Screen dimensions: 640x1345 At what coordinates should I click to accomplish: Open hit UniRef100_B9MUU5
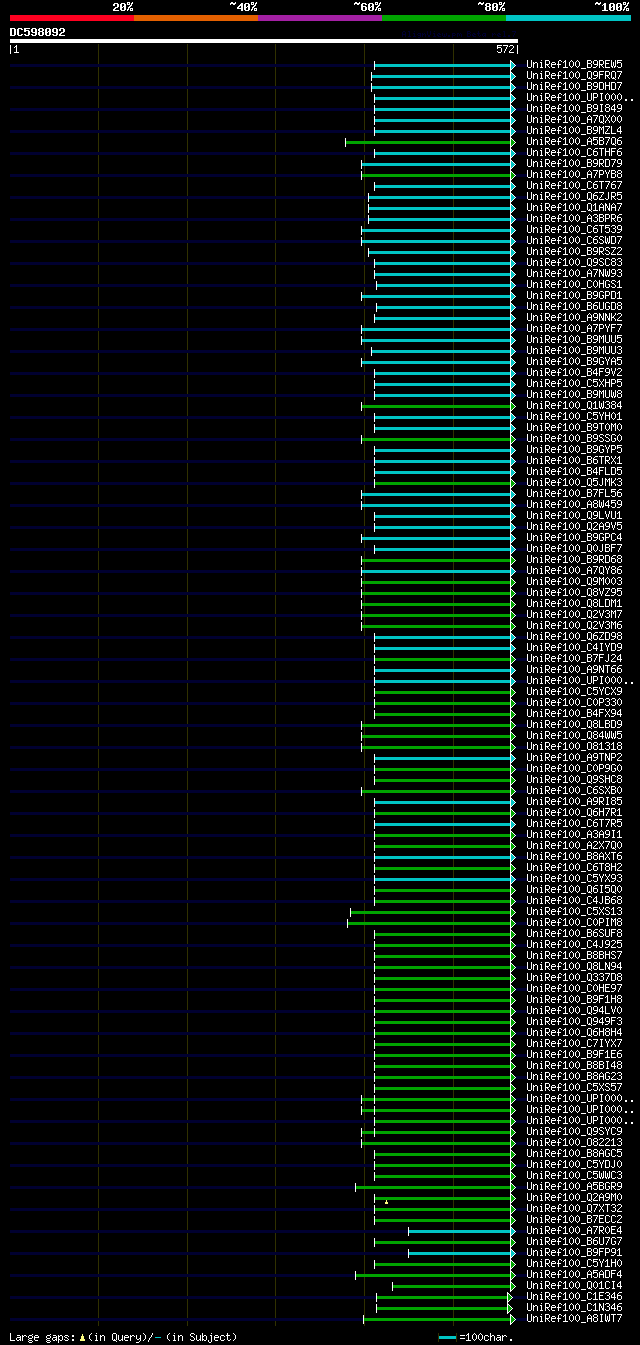coord(574,339)
